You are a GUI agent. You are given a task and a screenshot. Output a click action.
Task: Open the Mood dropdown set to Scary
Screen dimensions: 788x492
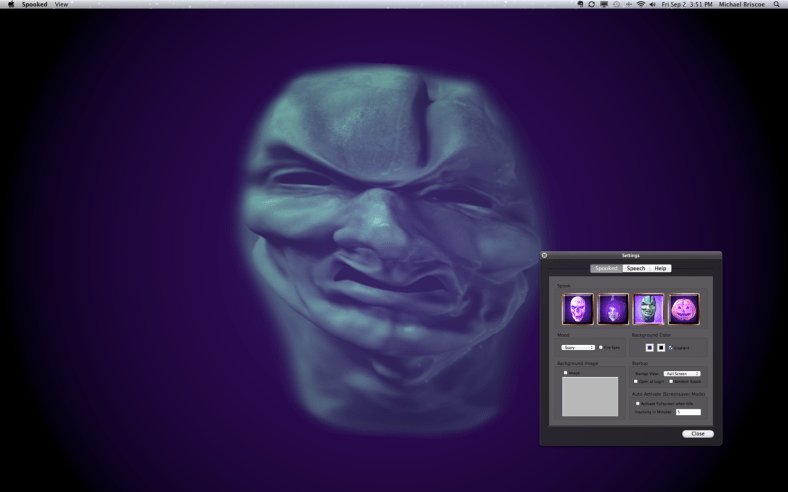point(578,347)
